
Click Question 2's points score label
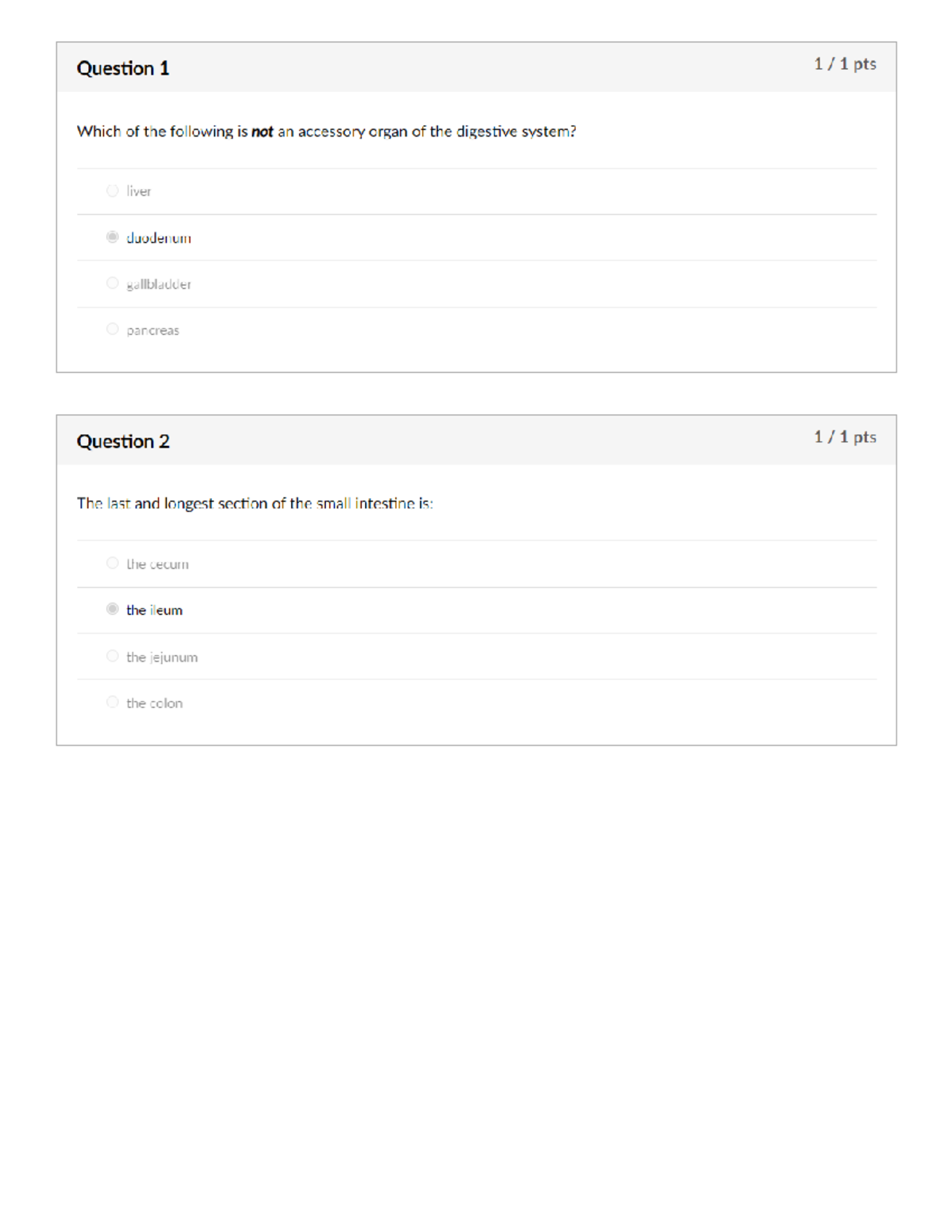point(844,437)
